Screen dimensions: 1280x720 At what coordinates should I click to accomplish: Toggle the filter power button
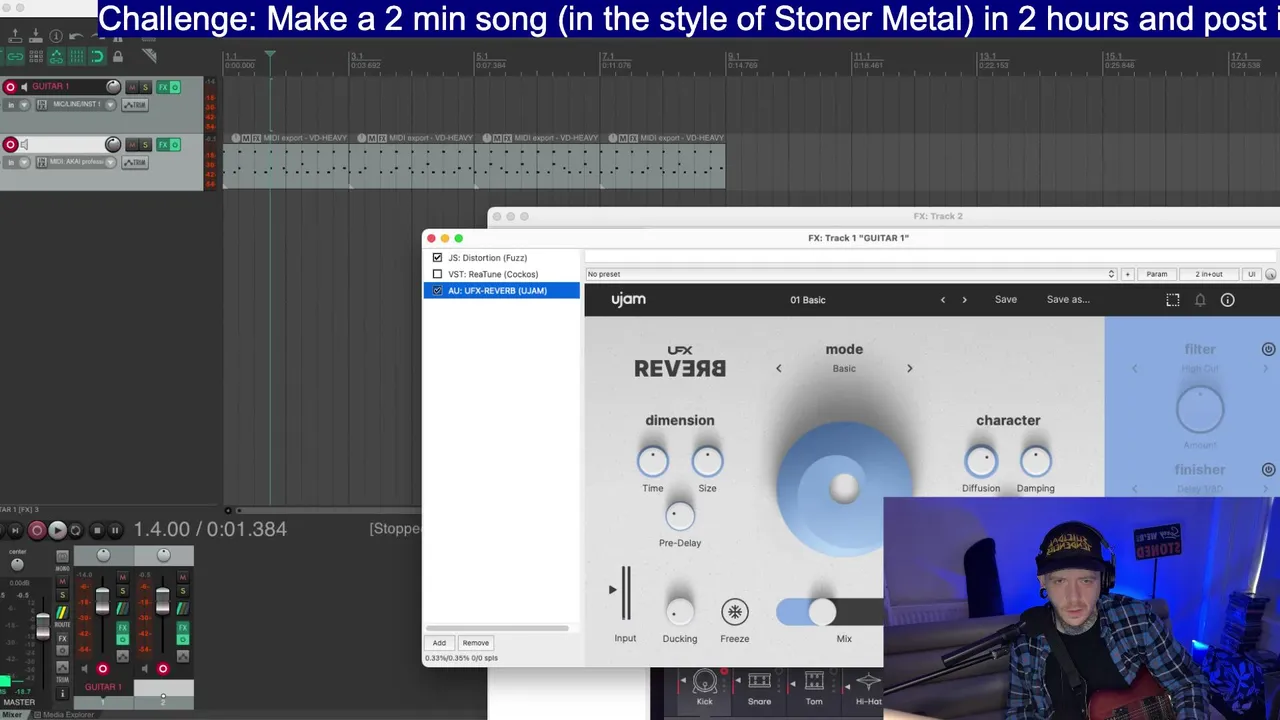click(1268, 349)
